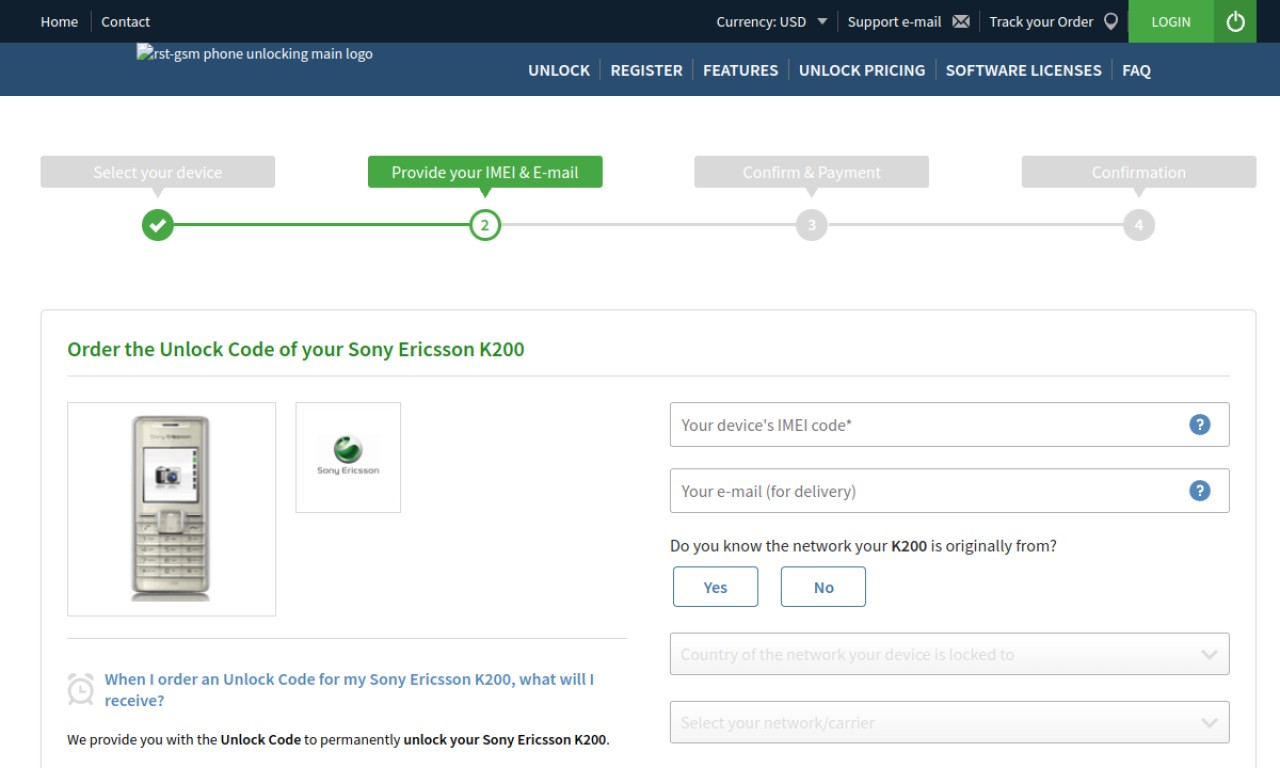Click the Confirm & Payment step label
The image size is (1280, 768).
(811, 172)
